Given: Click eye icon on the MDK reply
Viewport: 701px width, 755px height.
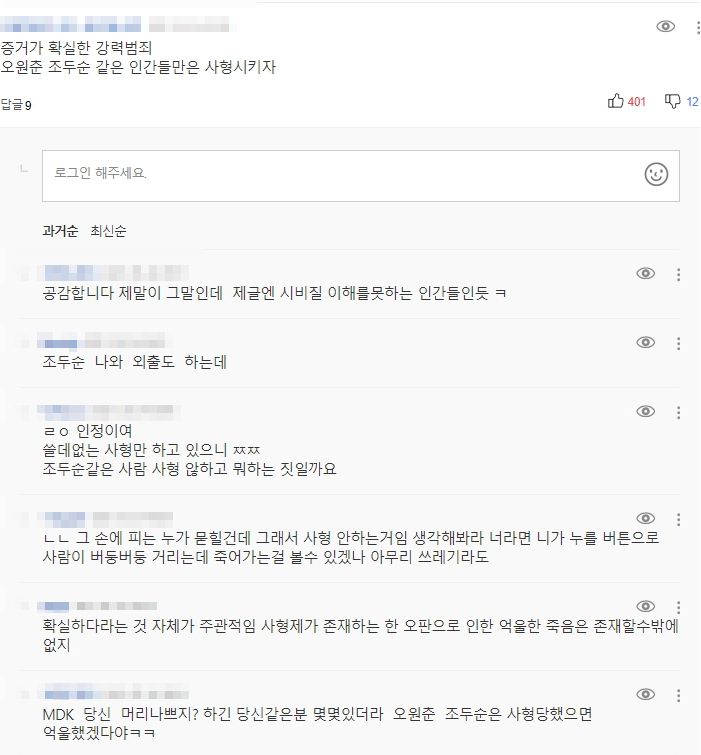Looking at the screenshot, I should [646, 694].
